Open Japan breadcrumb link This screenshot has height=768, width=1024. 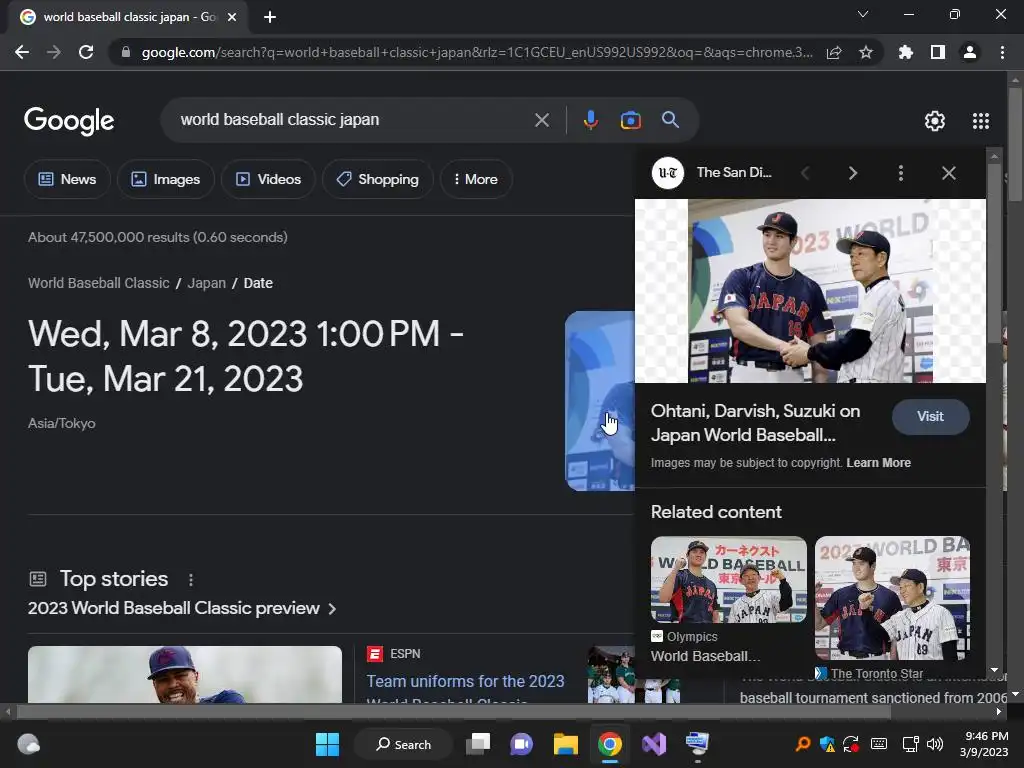click(x=206, y=283)
